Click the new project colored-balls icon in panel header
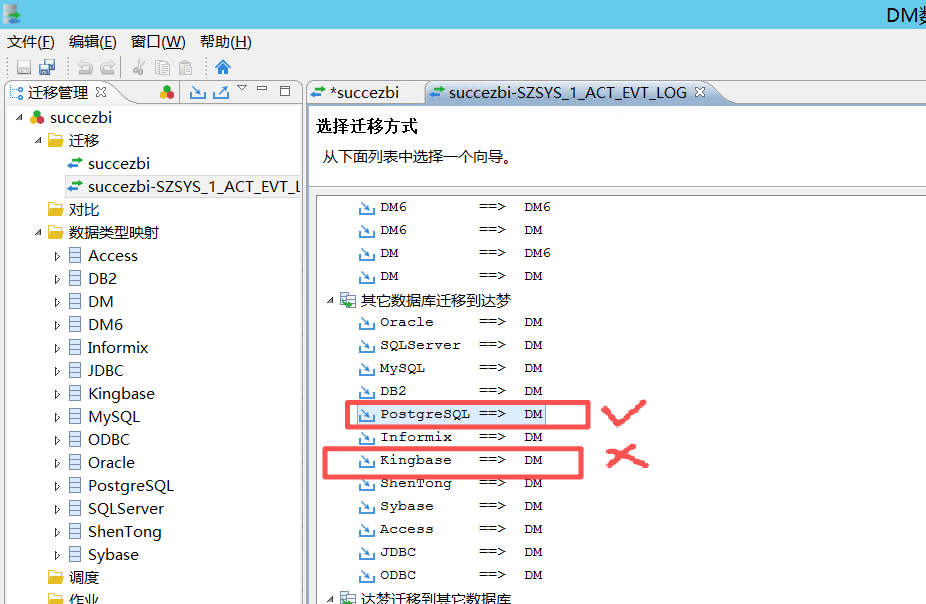926x604 pixels. 167,92
